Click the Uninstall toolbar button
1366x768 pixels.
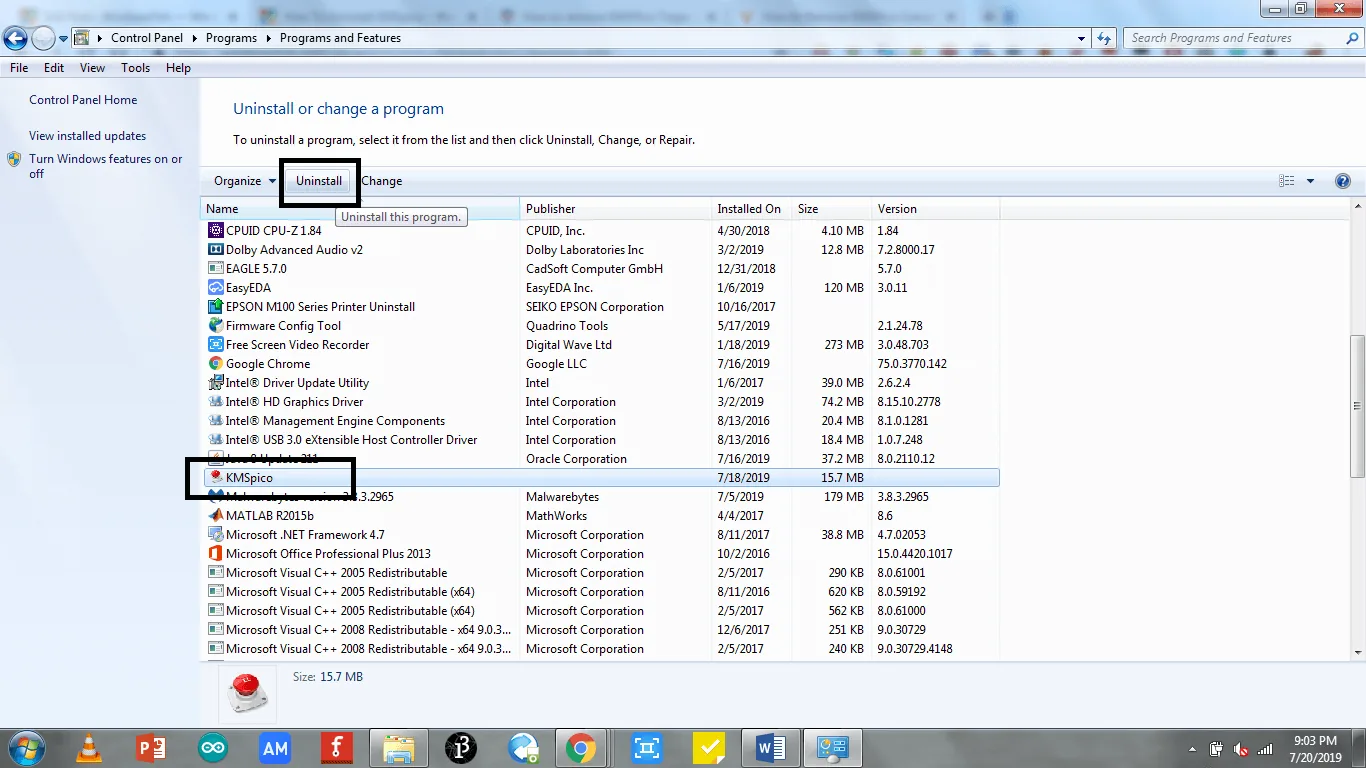coord(319,181)
